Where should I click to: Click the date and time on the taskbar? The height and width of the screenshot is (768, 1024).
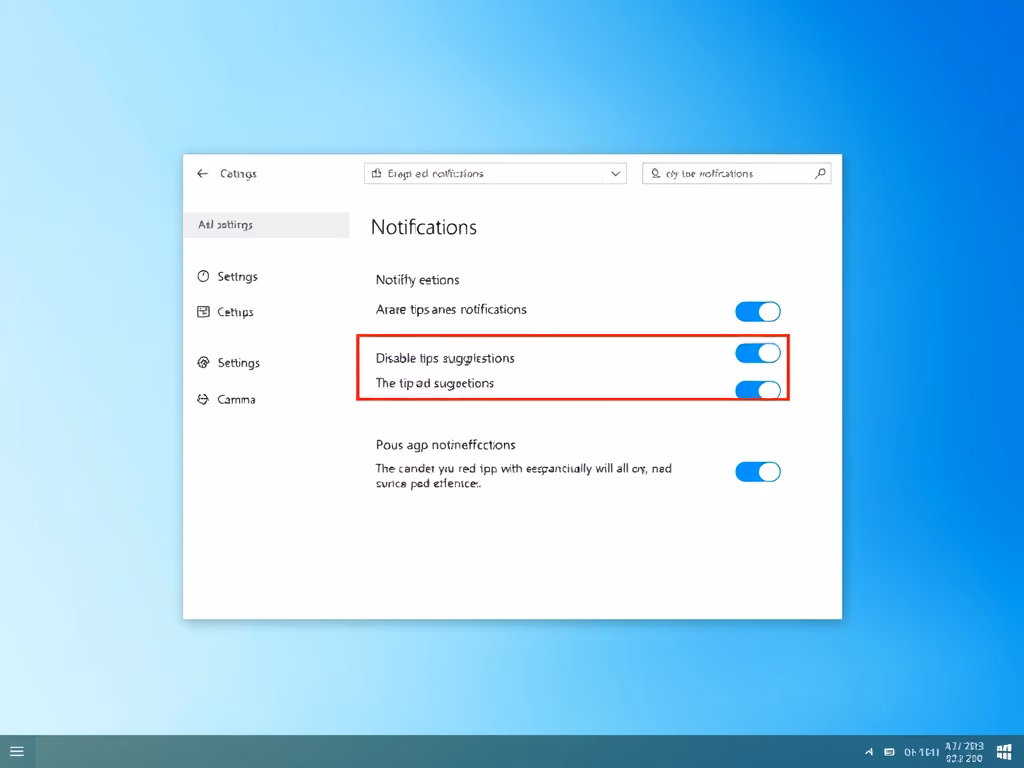point(964,752)
